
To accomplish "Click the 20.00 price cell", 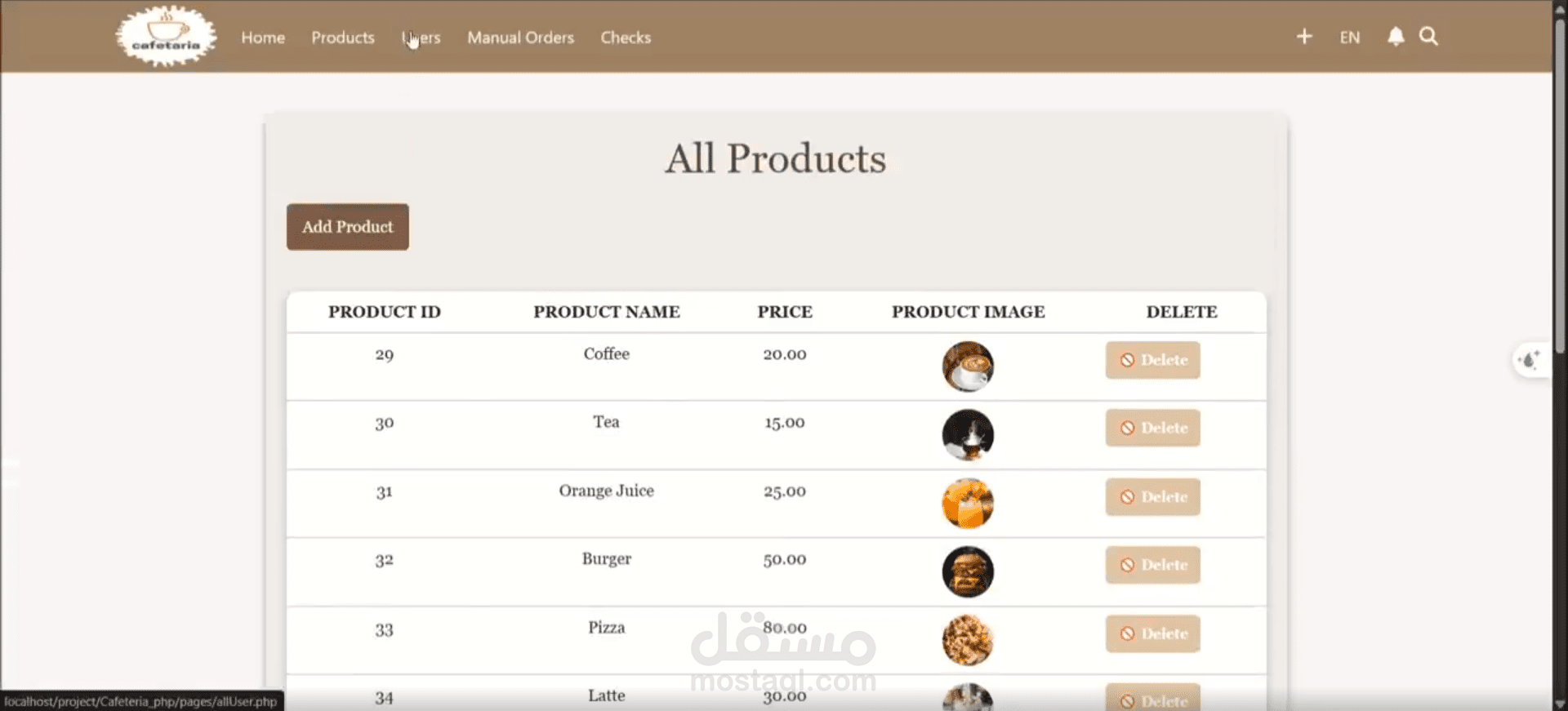I will coord(785,354).
